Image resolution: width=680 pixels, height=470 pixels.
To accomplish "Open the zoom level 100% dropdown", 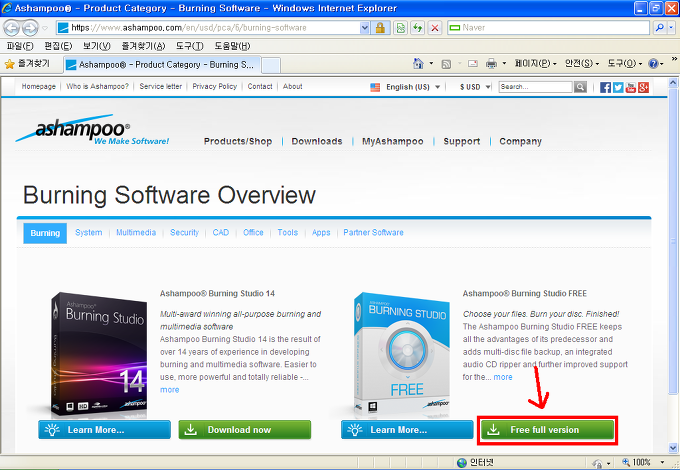I will [x=662, y=462].
